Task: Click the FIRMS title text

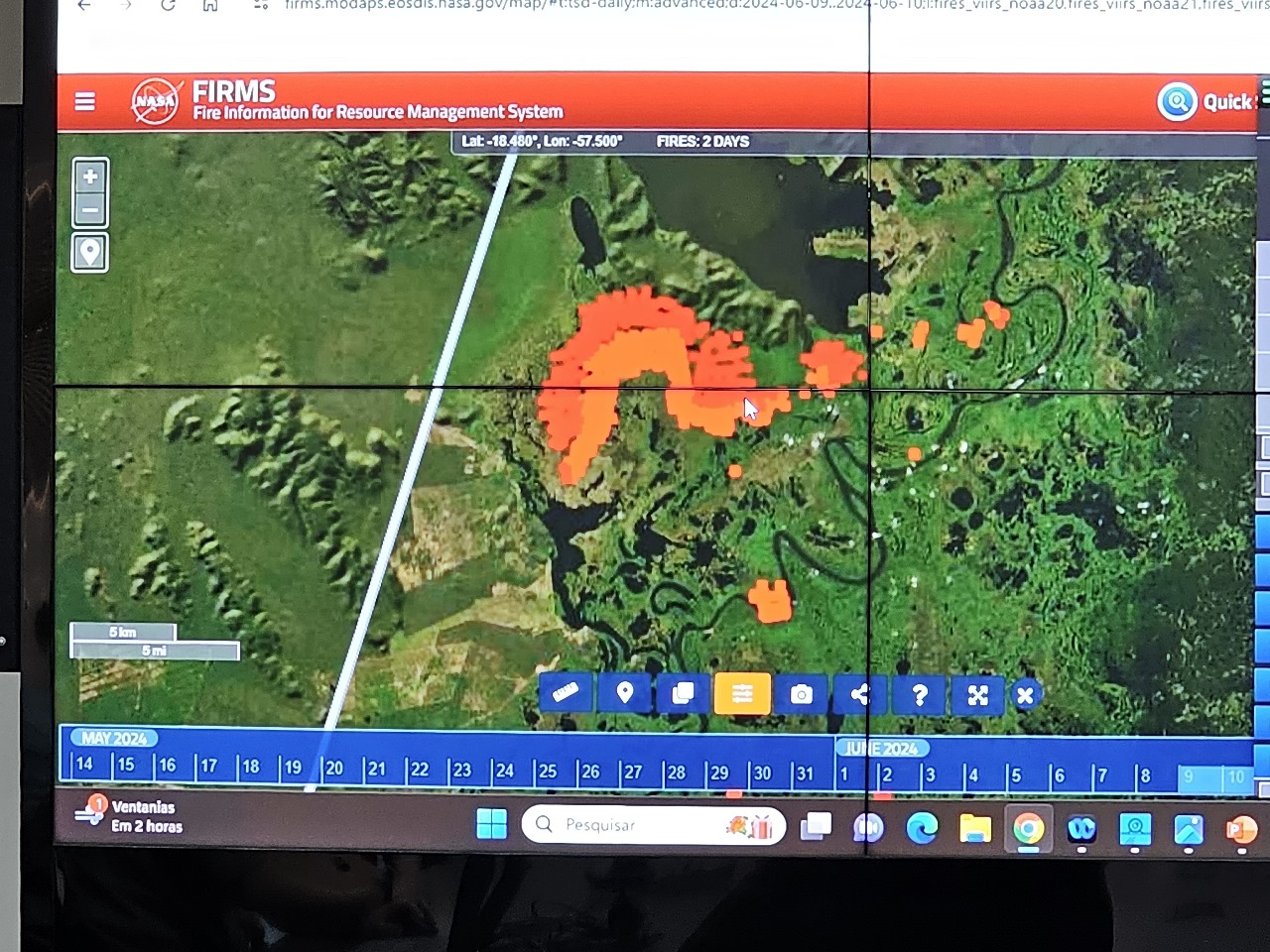Action: 233,91
